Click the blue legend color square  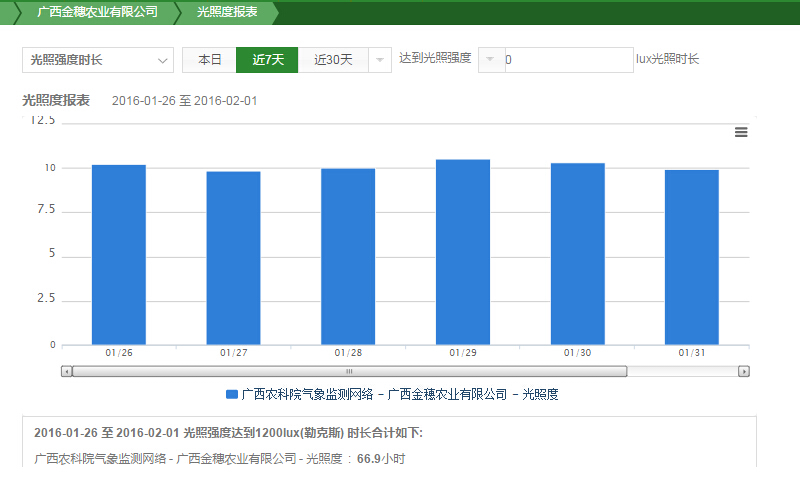pos(232,395)
